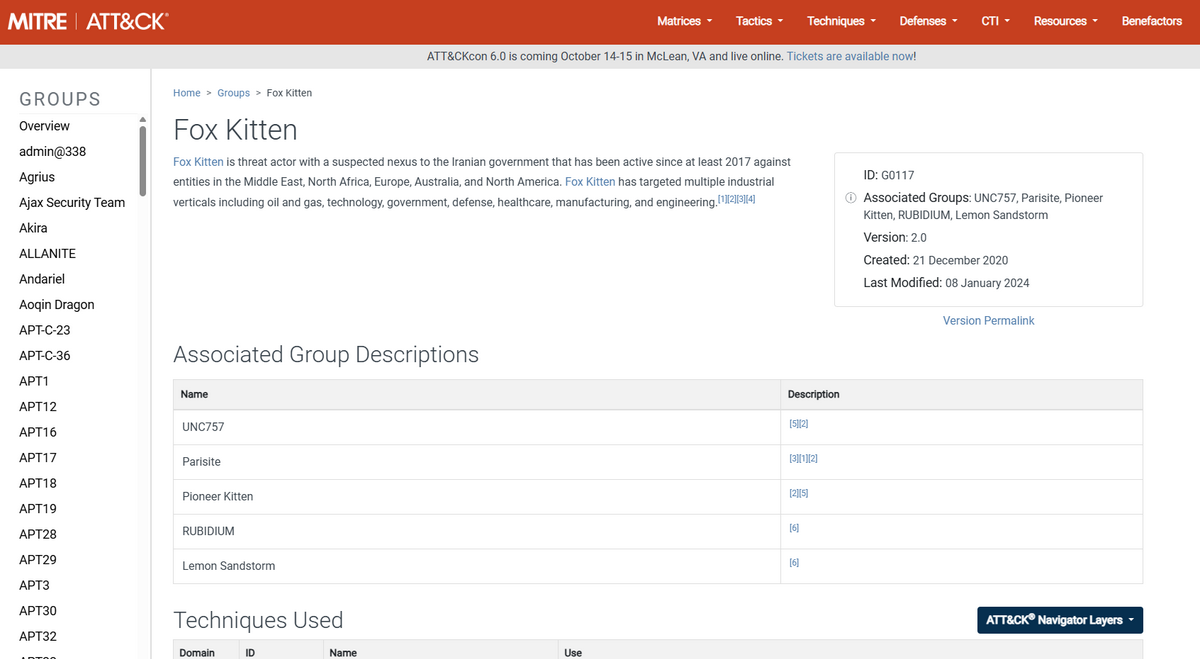Go to the Benefactors page

click(1152, 21)
